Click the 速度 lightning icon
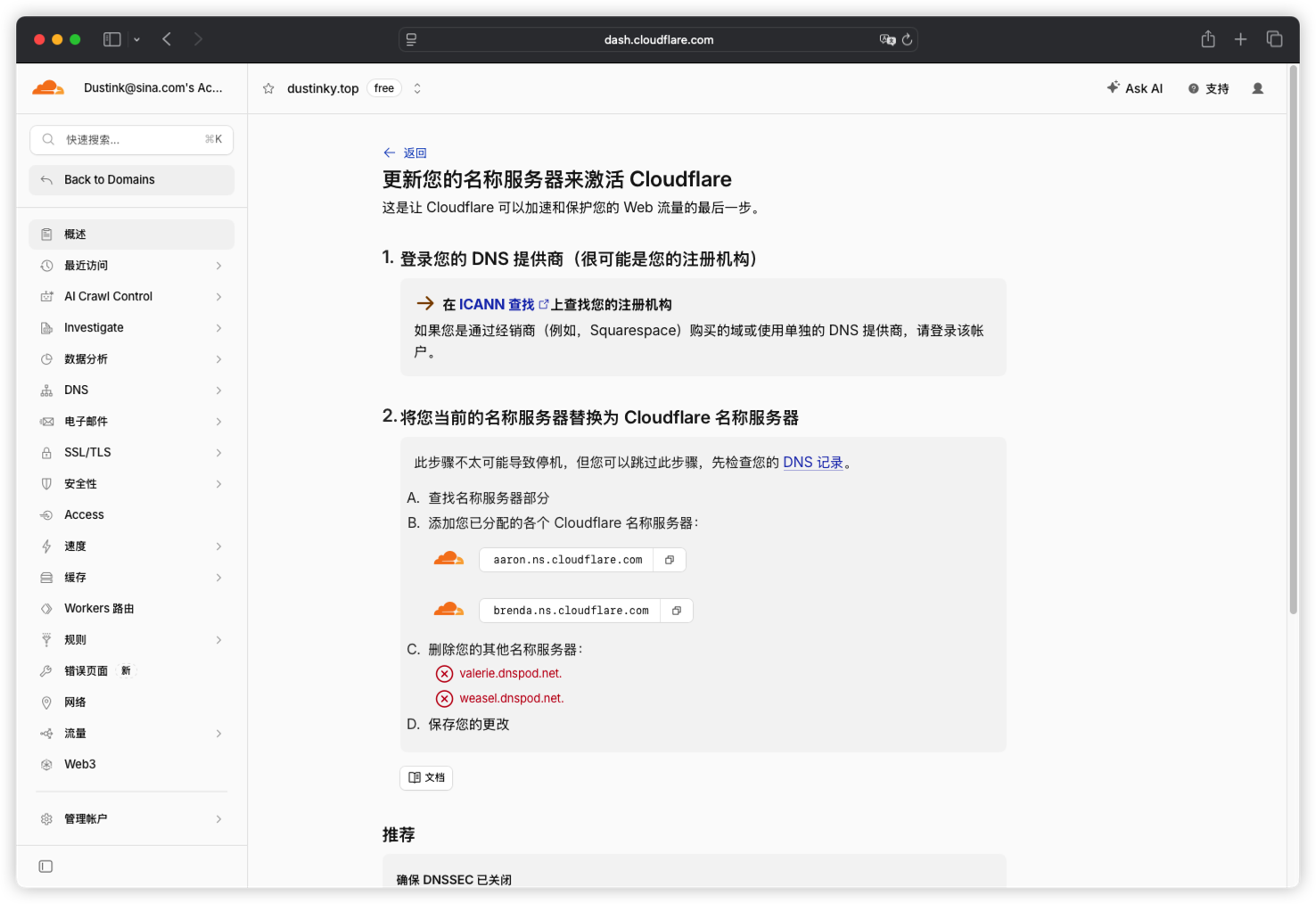 [x=46, y=547]
